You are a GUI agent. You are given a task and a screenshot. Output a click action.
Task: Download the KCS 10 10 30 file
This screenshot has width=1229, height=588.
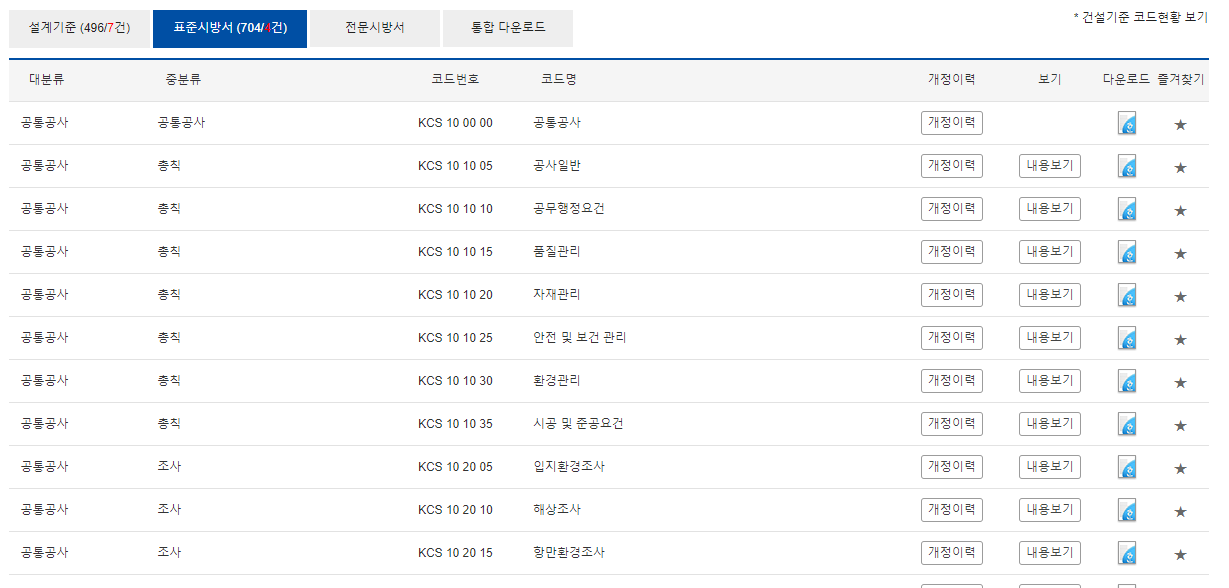coord(1127,381)
